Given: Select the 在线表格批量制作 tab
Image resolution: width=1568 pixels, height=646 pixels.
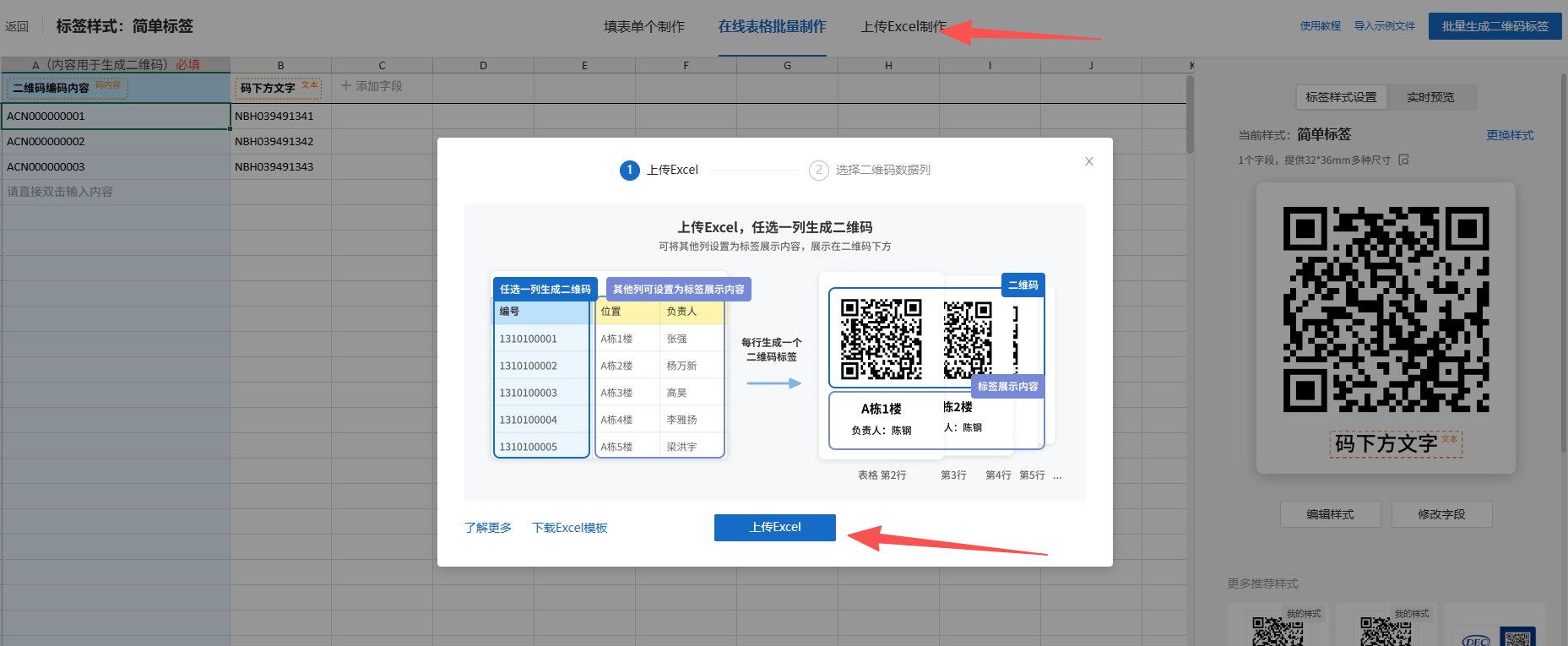Looking at the screenshot, I should [x=773, y=27].
